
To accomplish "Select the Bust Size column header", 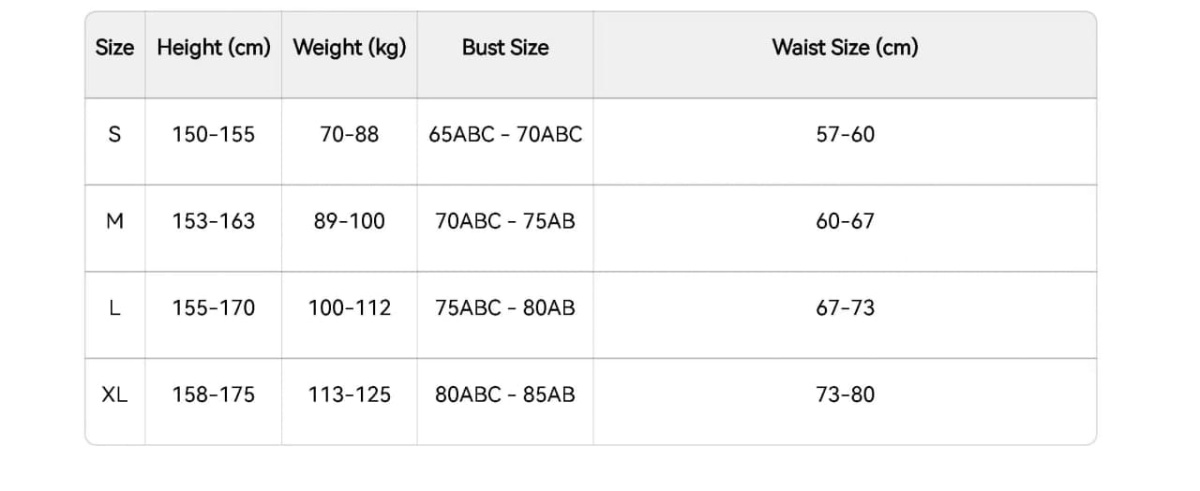I will pos(505,47).
